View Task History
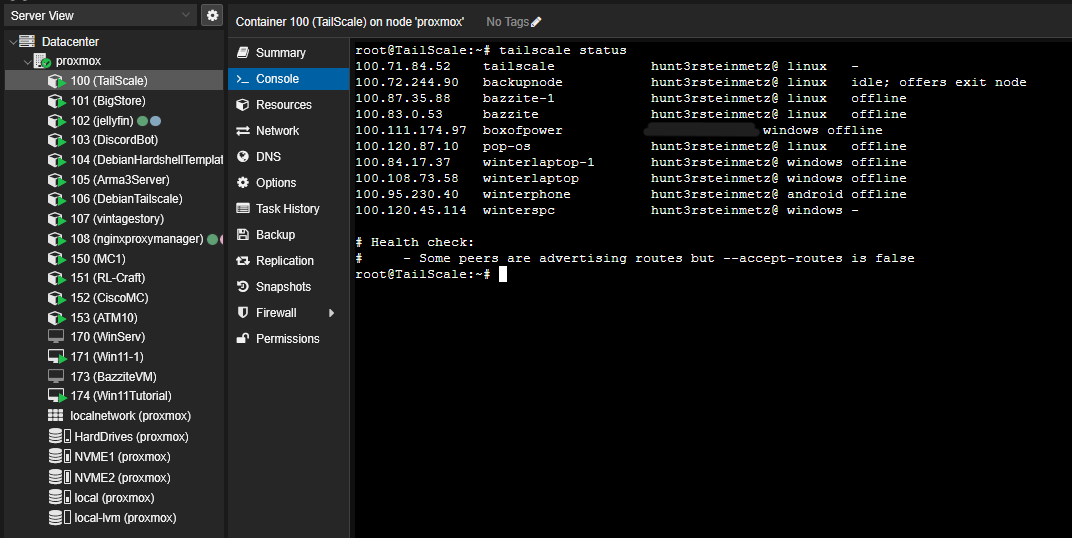This screenshot has height=538, width=1072. [288, 209]
